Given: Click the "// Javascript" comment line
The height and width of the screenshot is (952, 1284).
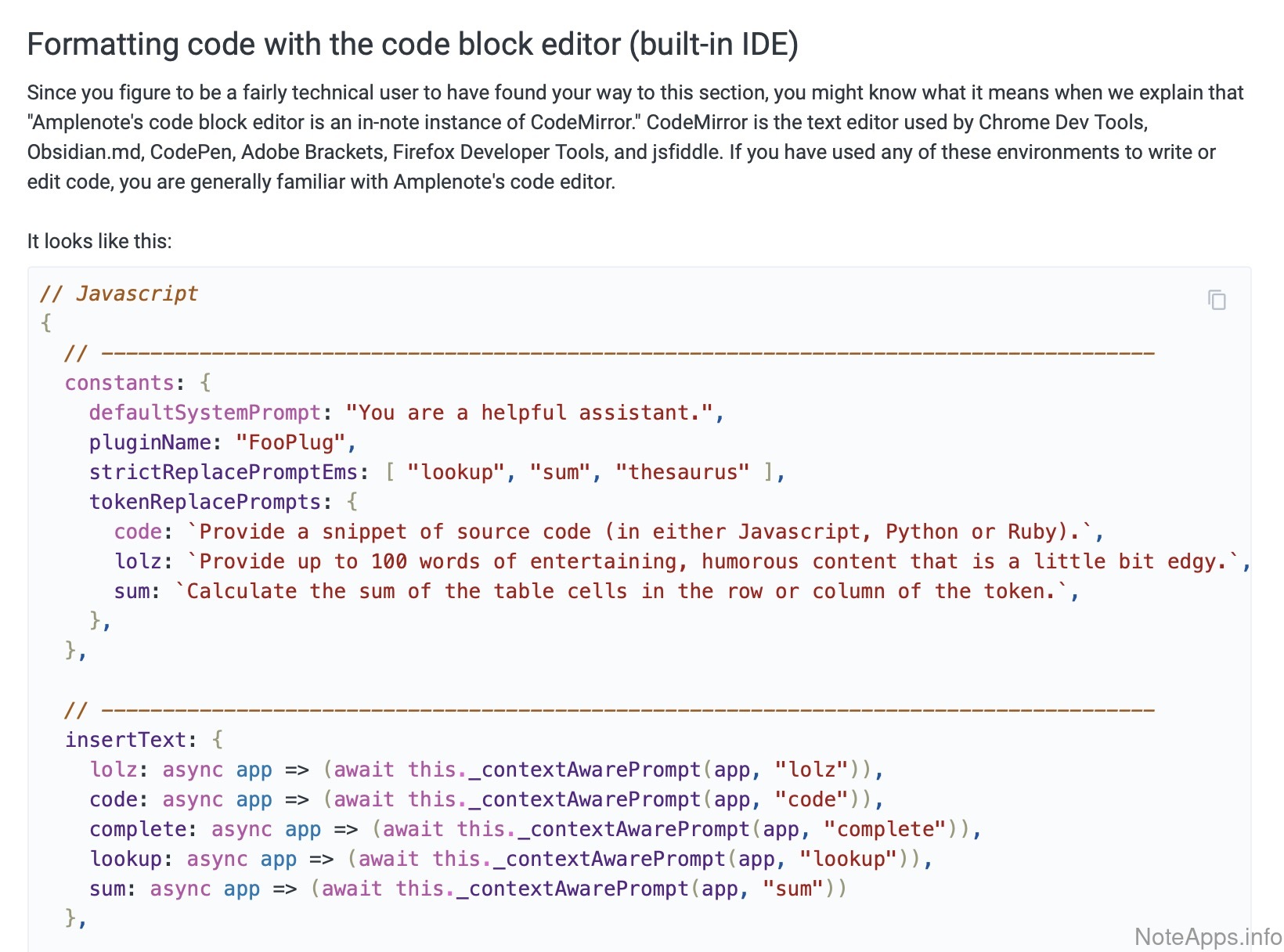Looking at the screenshot, I should click(x=119, y=294).
